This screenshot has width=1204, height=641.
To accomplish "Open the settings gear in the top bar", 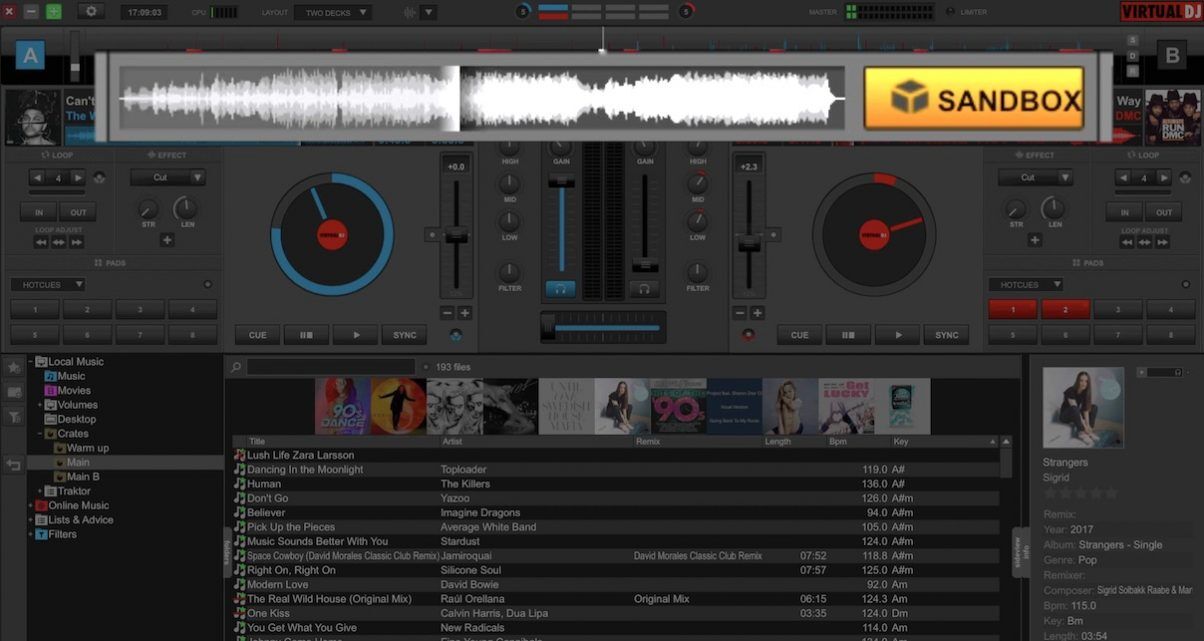I will pyautogui.click(x=91, y=12).
